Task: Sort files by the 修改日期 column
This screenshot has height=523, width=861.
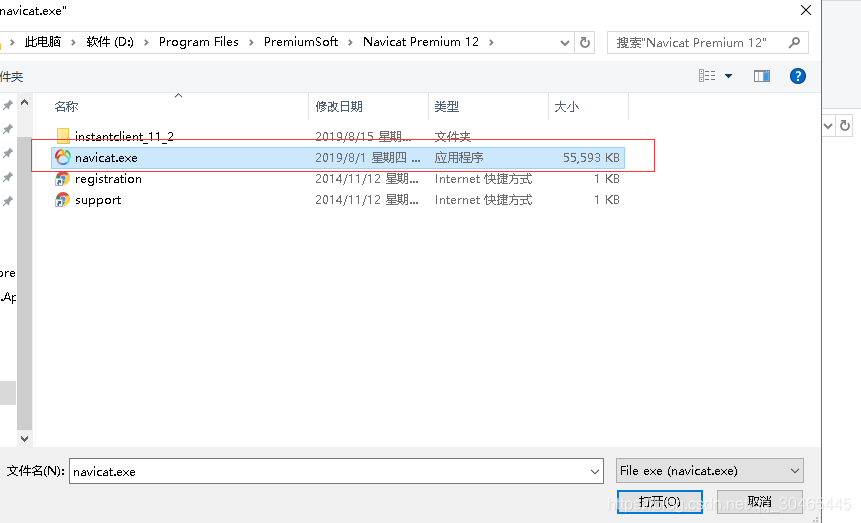Action: pos(339,107)
